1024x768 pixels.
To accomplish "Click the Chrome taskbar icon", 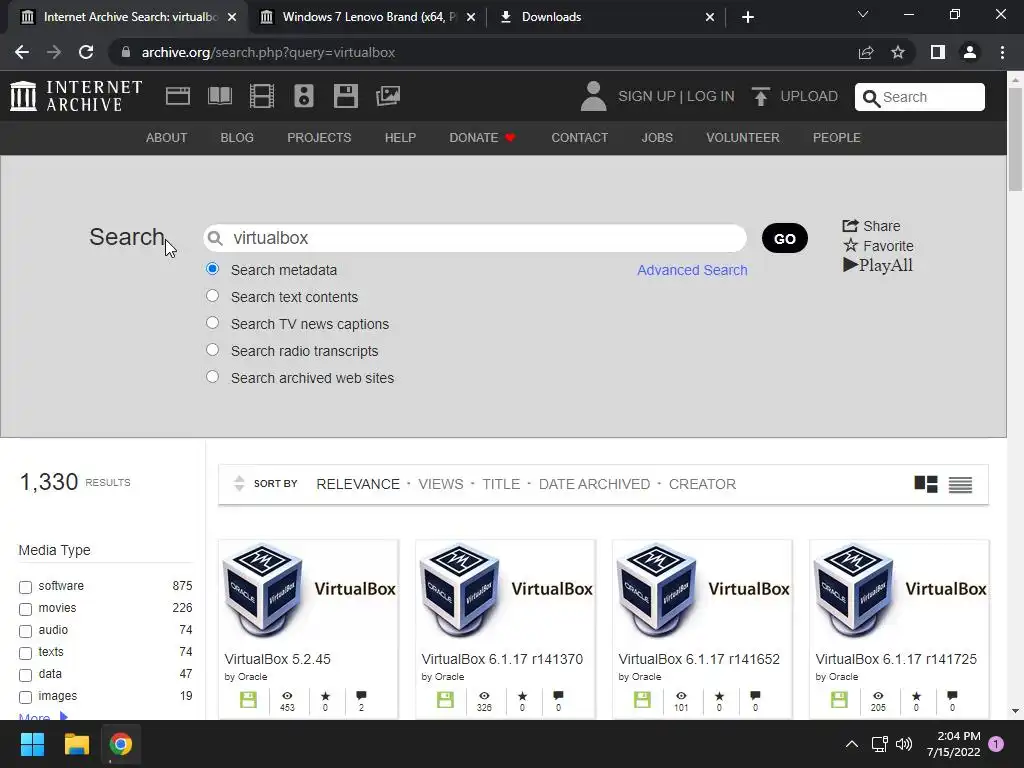I will click(x=120, y=744).
